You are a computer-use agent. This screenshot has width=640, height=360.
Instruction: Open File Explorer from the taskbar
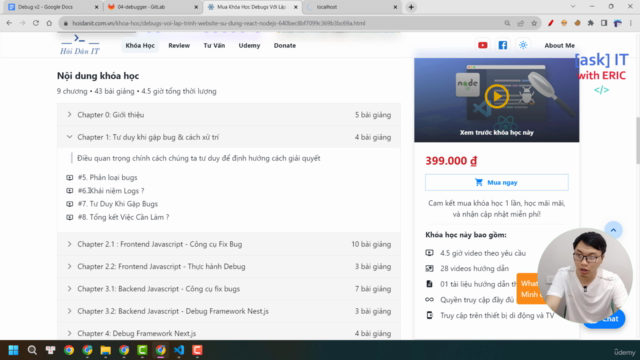106,350
